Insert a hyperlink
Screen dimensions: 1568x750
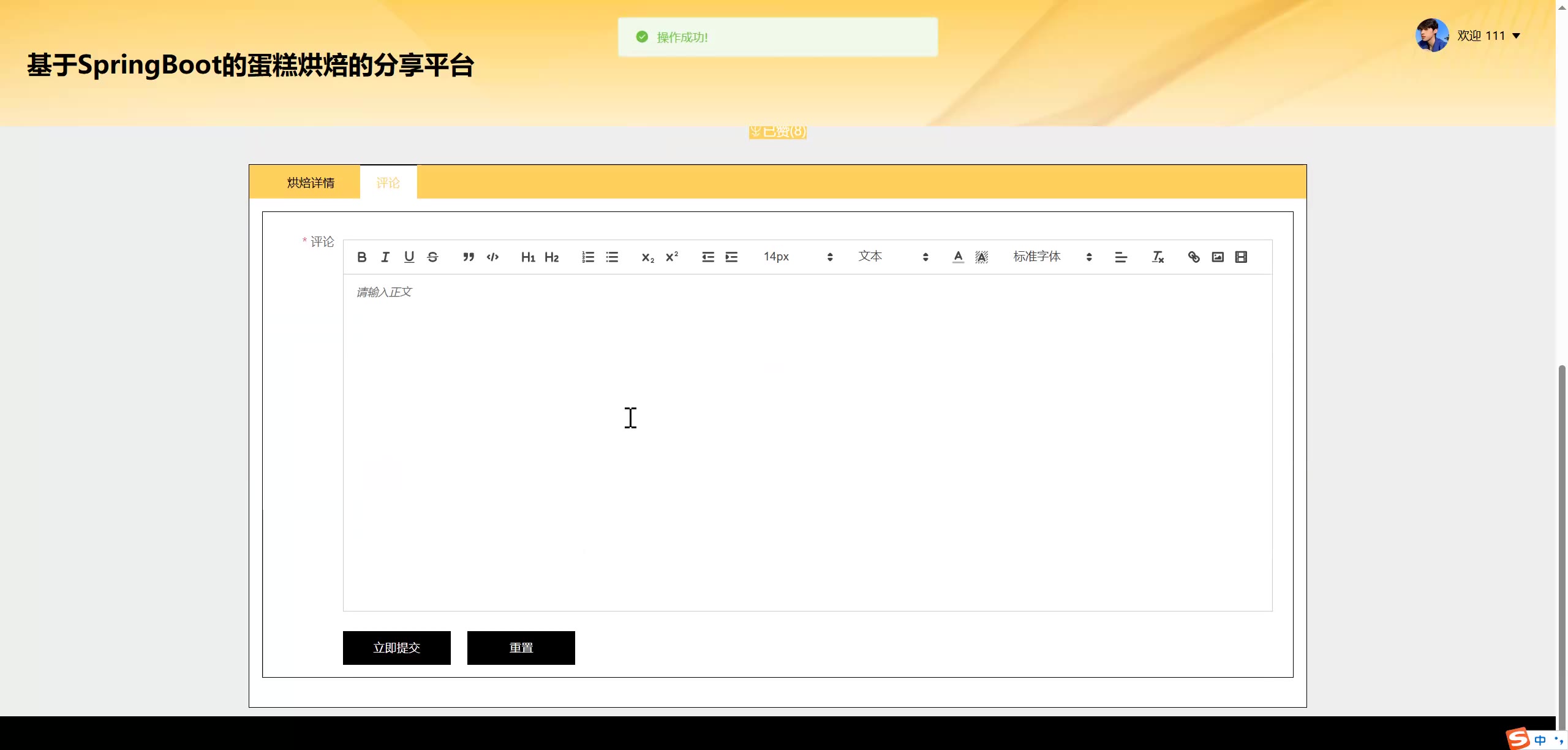1194,257
